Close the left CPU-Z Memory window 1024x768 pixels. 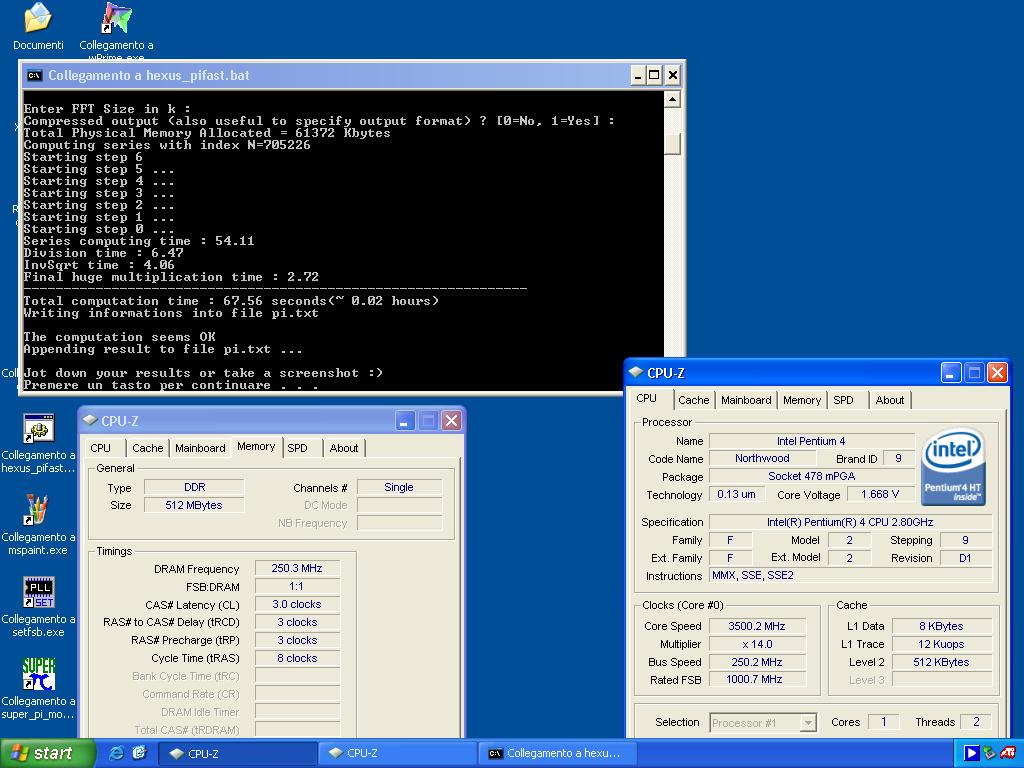[451, 421]
